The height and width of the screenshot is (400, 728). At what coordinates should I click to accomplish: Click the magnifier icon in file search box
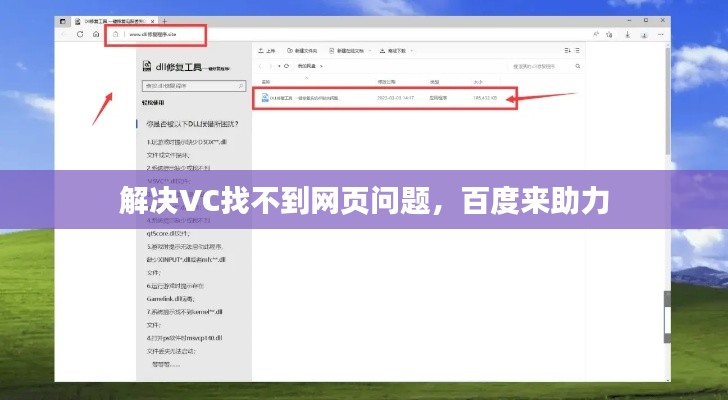(x=578, y=66)
